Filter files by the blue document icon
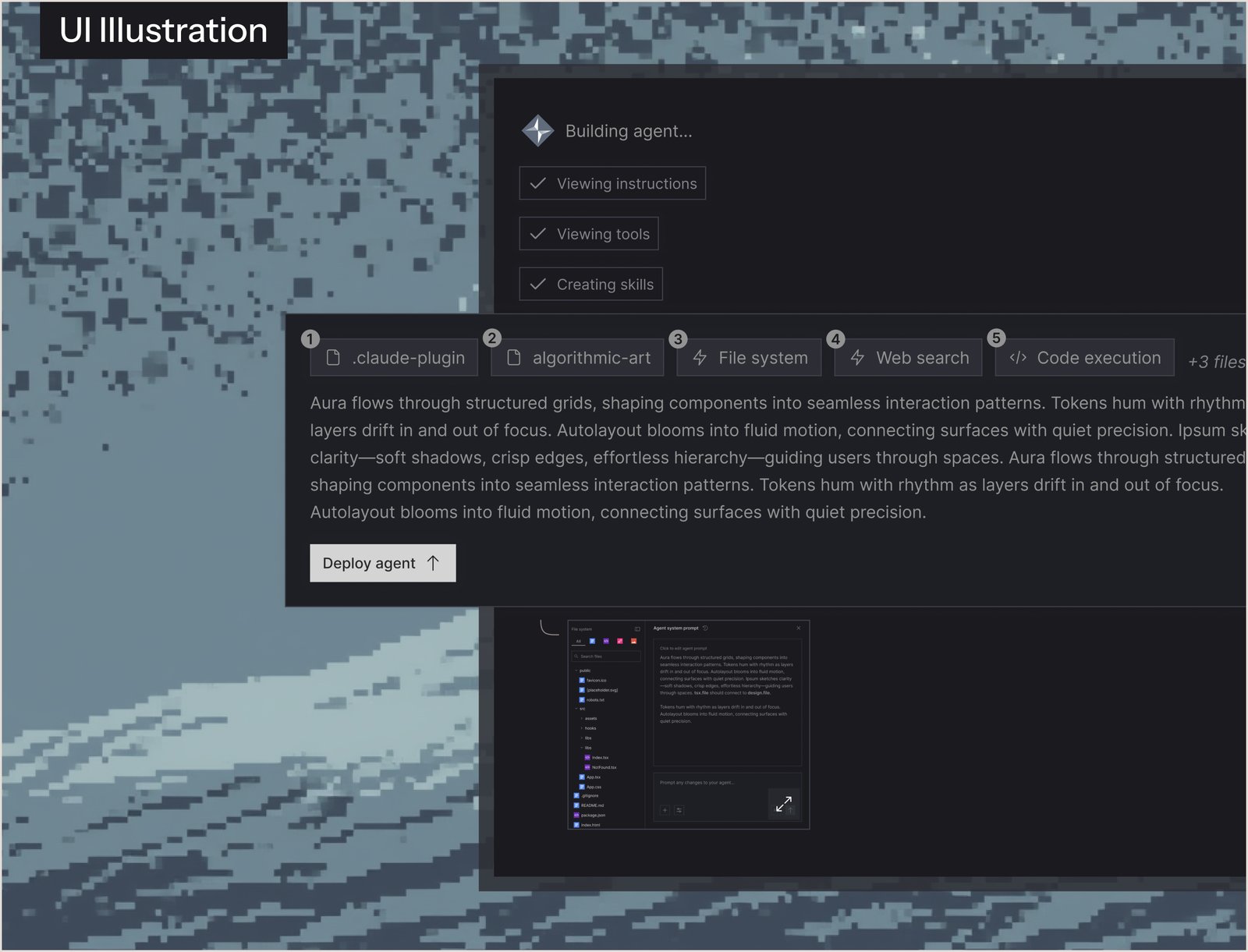The height and width of the screenshot is (952, 1248). (592, 641)
